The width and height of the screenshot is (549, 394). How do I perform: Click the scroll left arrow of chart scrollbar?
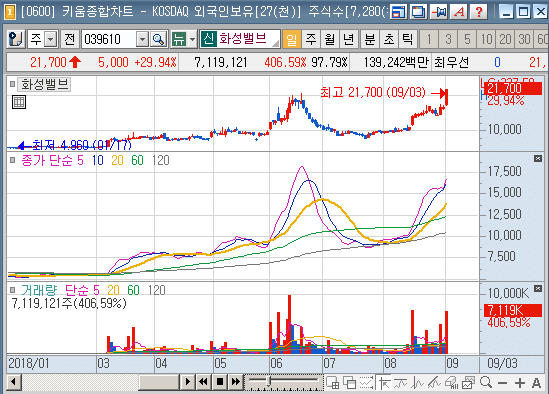(x=13, y=381)
